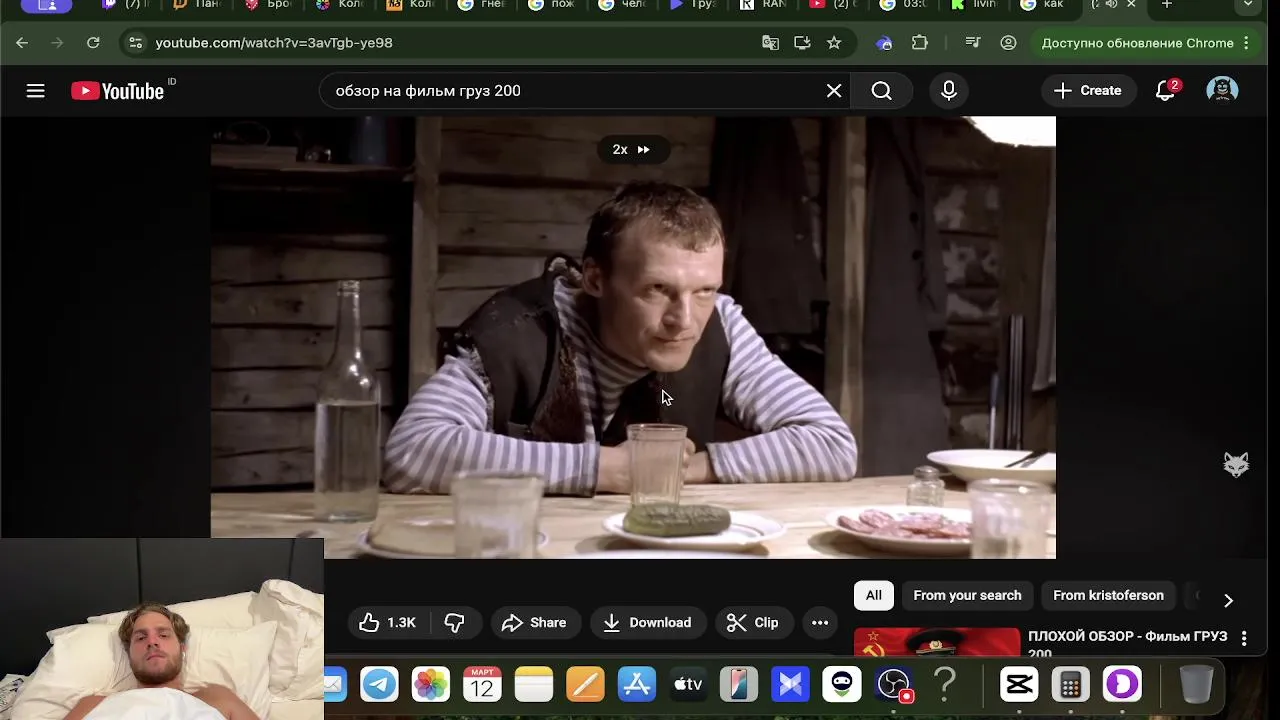Open the Chrome profile icon

point(1008,43)
